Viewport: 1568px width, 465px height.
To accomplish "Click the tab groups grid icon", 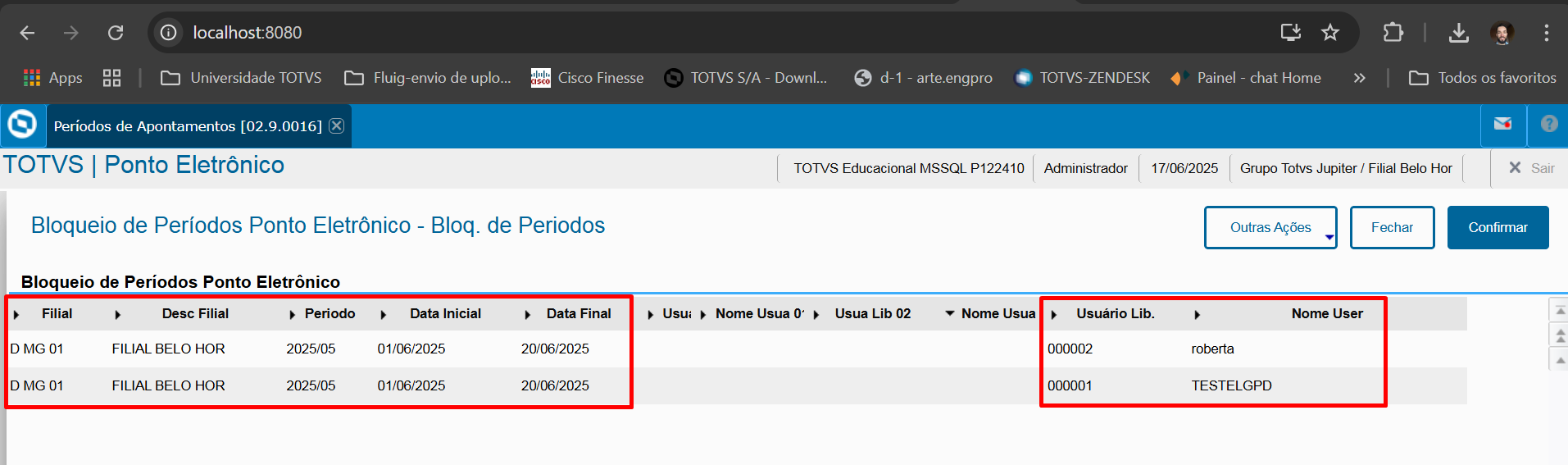I will click(112, 78).
